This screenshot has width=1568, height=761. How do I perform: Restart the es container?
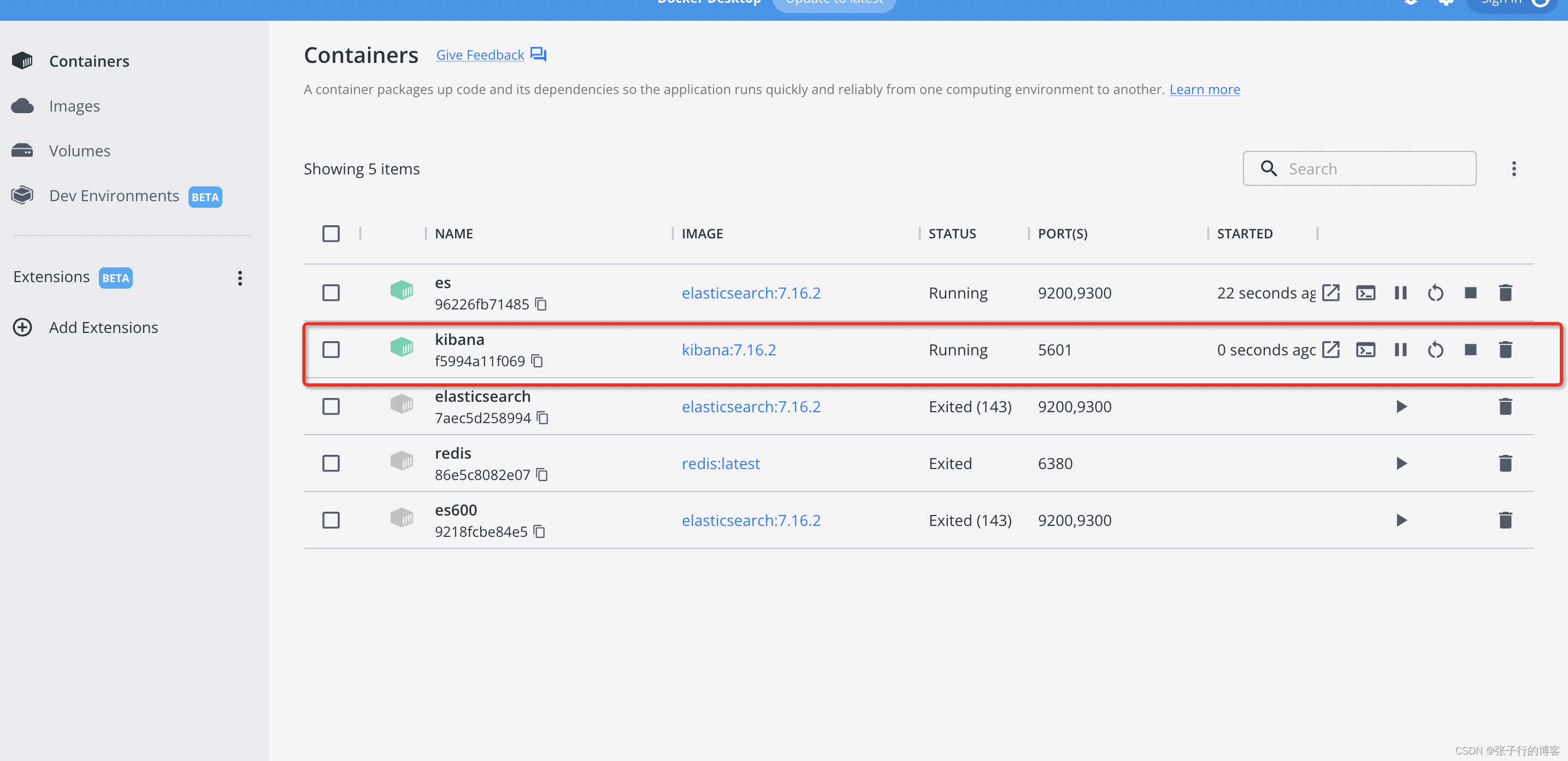[1435, 293]
